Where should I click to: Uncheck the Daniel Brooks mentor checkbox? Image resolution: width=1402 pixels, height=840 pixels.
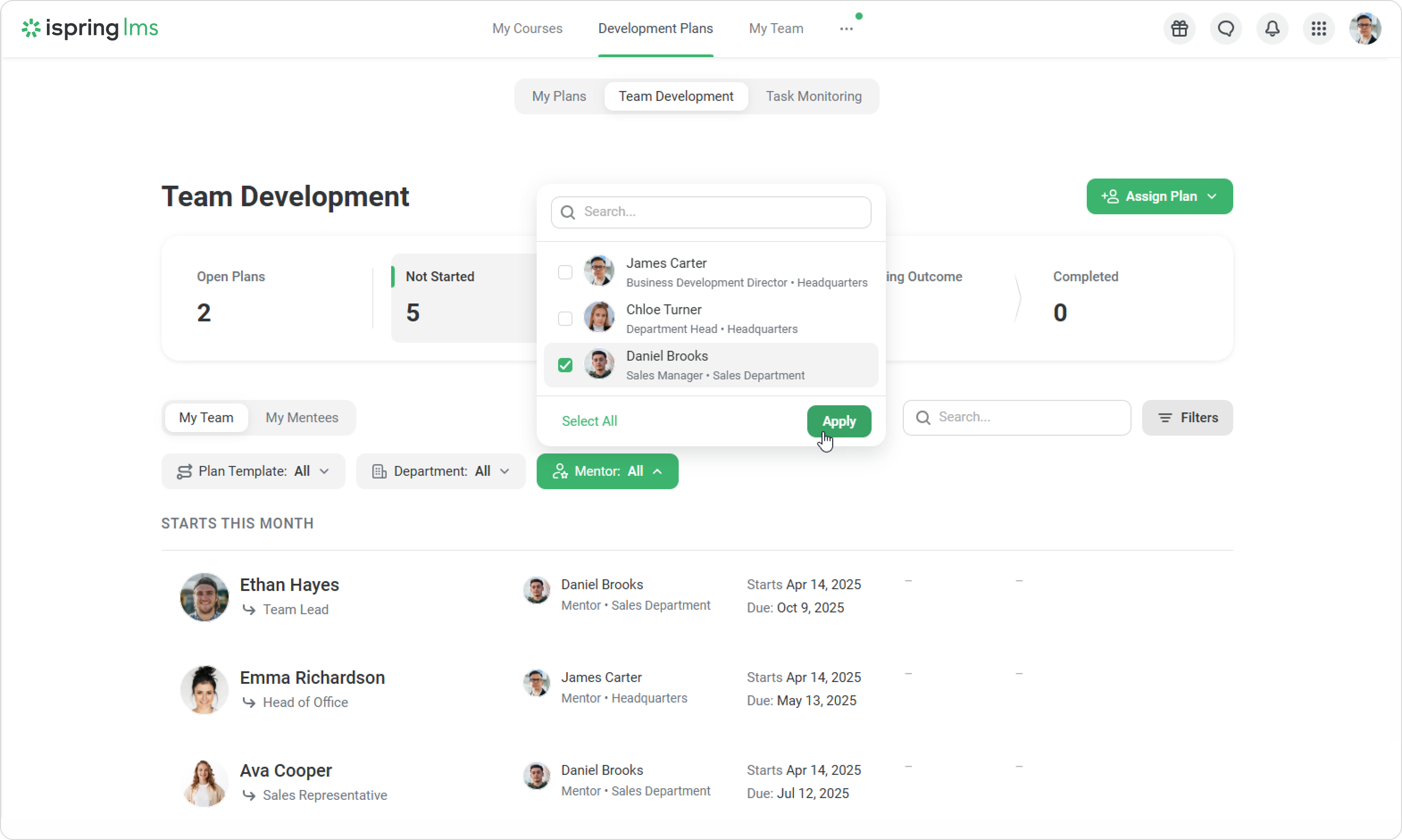[x=565, y=365]
